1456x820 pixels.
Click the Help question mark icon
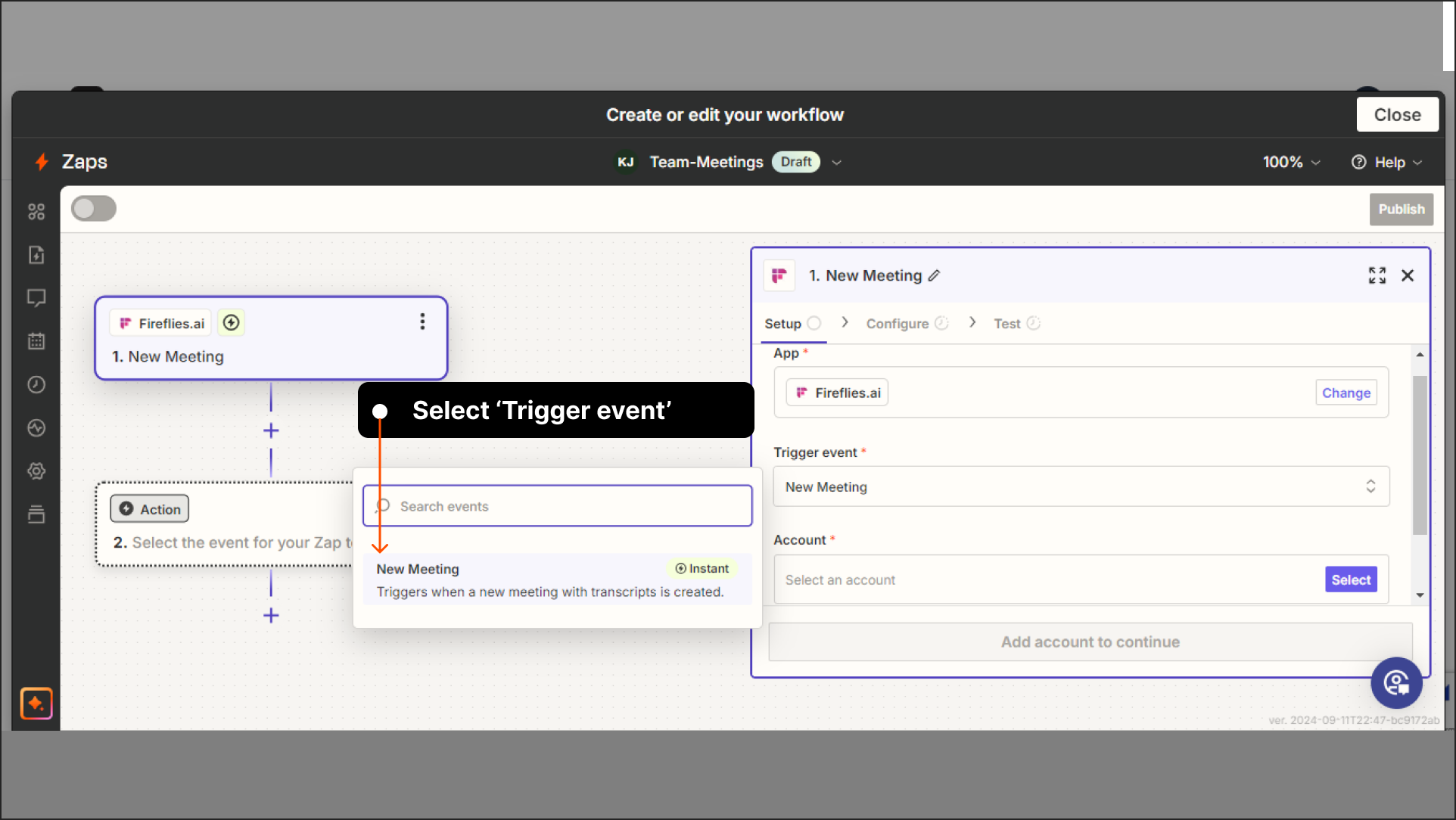1359,162
